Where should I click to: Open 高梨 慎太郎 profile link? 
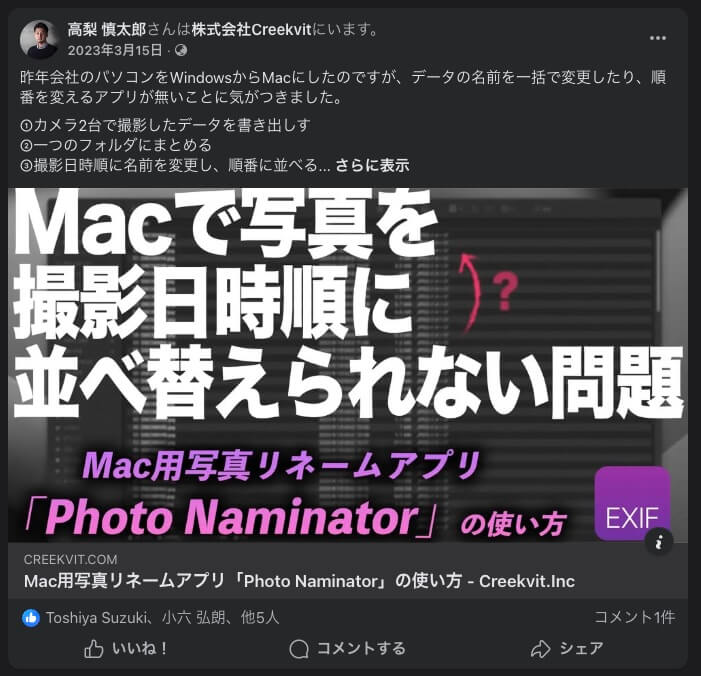coord(107,30)
